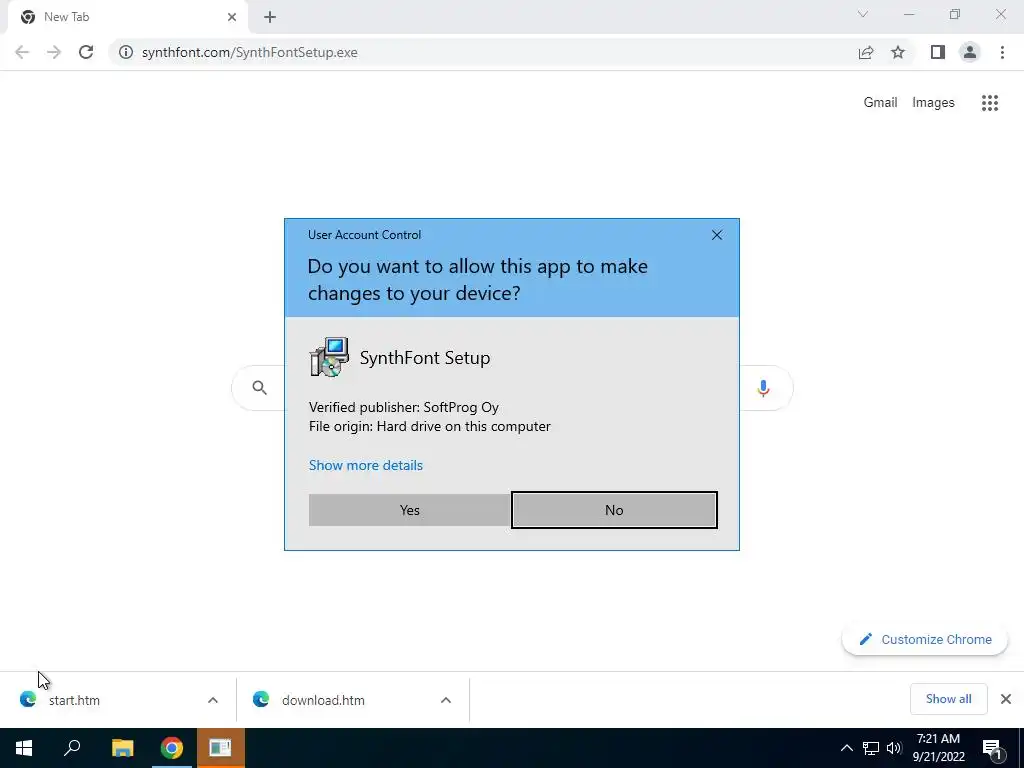1024x768 pixels.
Task: Reload the page in Chrome
Action: tap(86, 52)
